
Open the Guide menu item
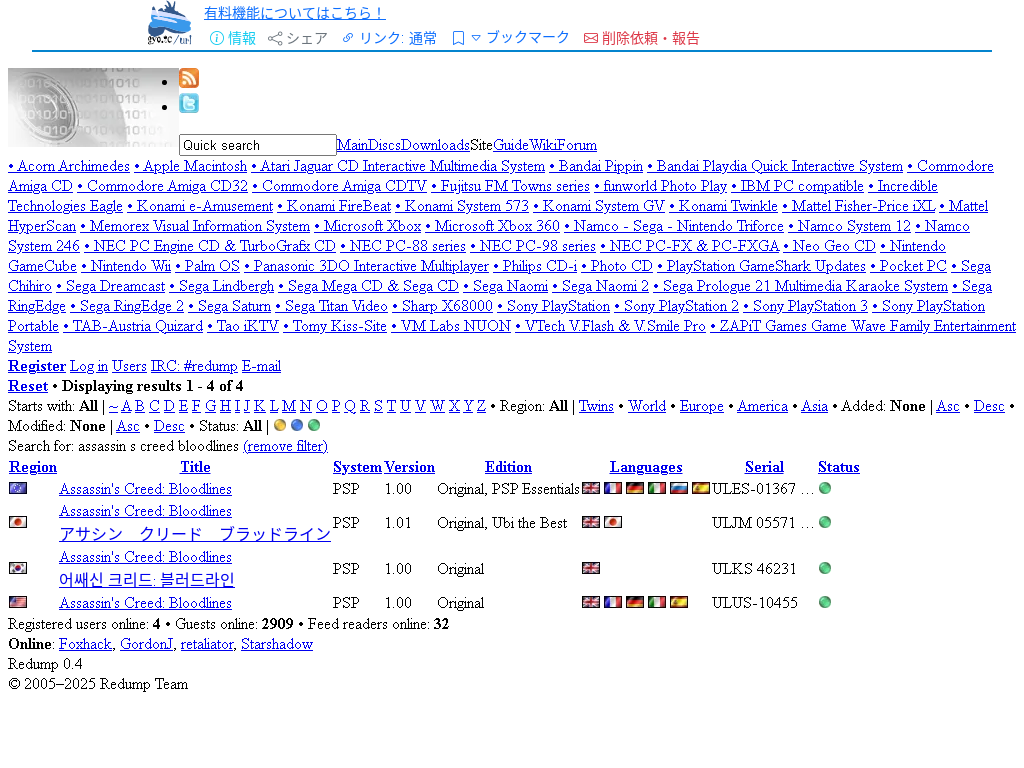pos(511,145)
